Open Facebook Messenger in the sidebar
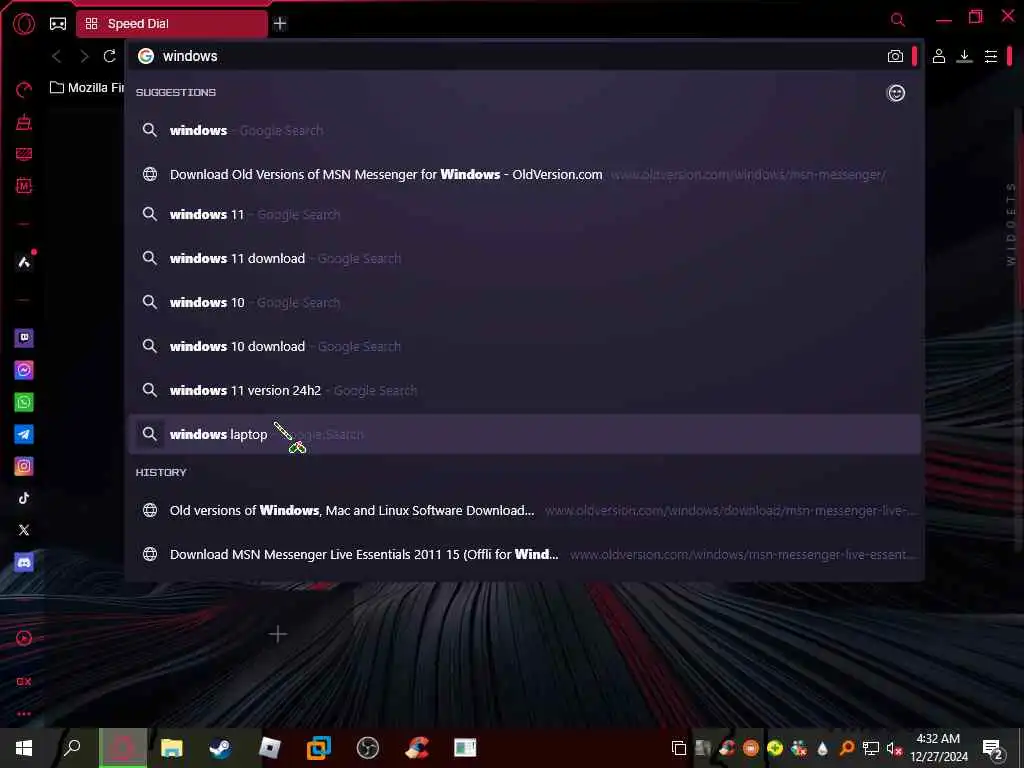 tap(24, 370)
